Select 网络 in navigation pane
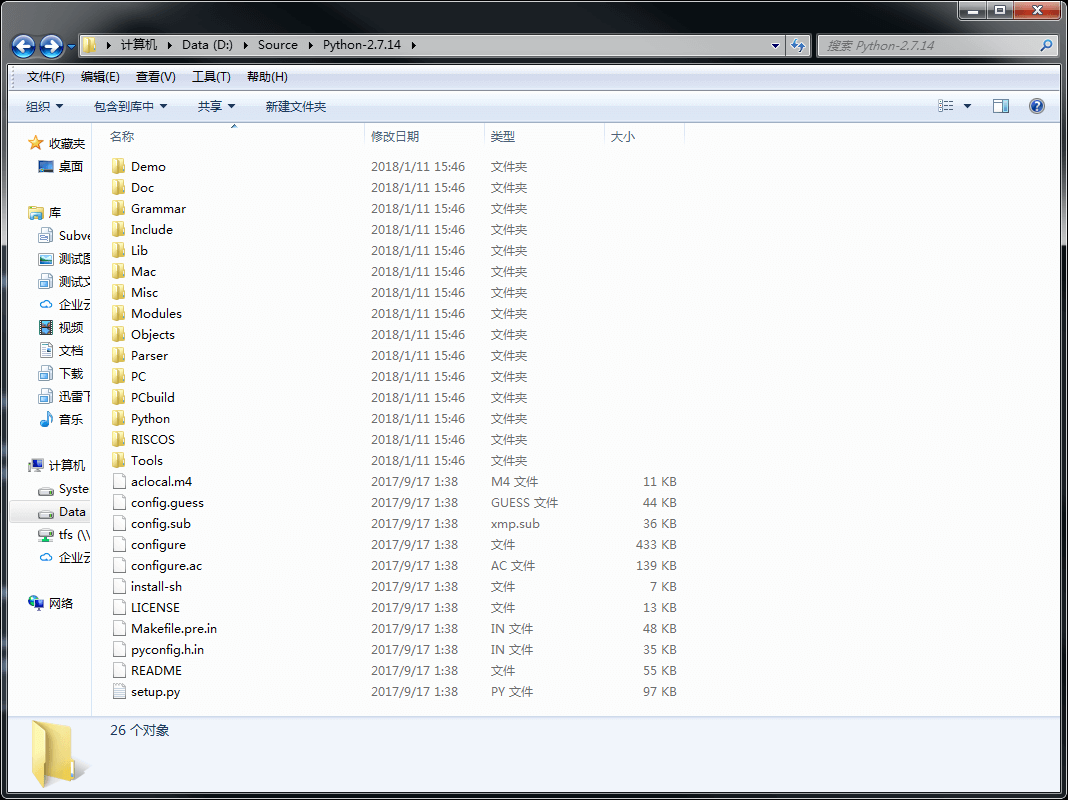Image resolution: width=1068 pixels, height=800 pixels. (51, 603)
